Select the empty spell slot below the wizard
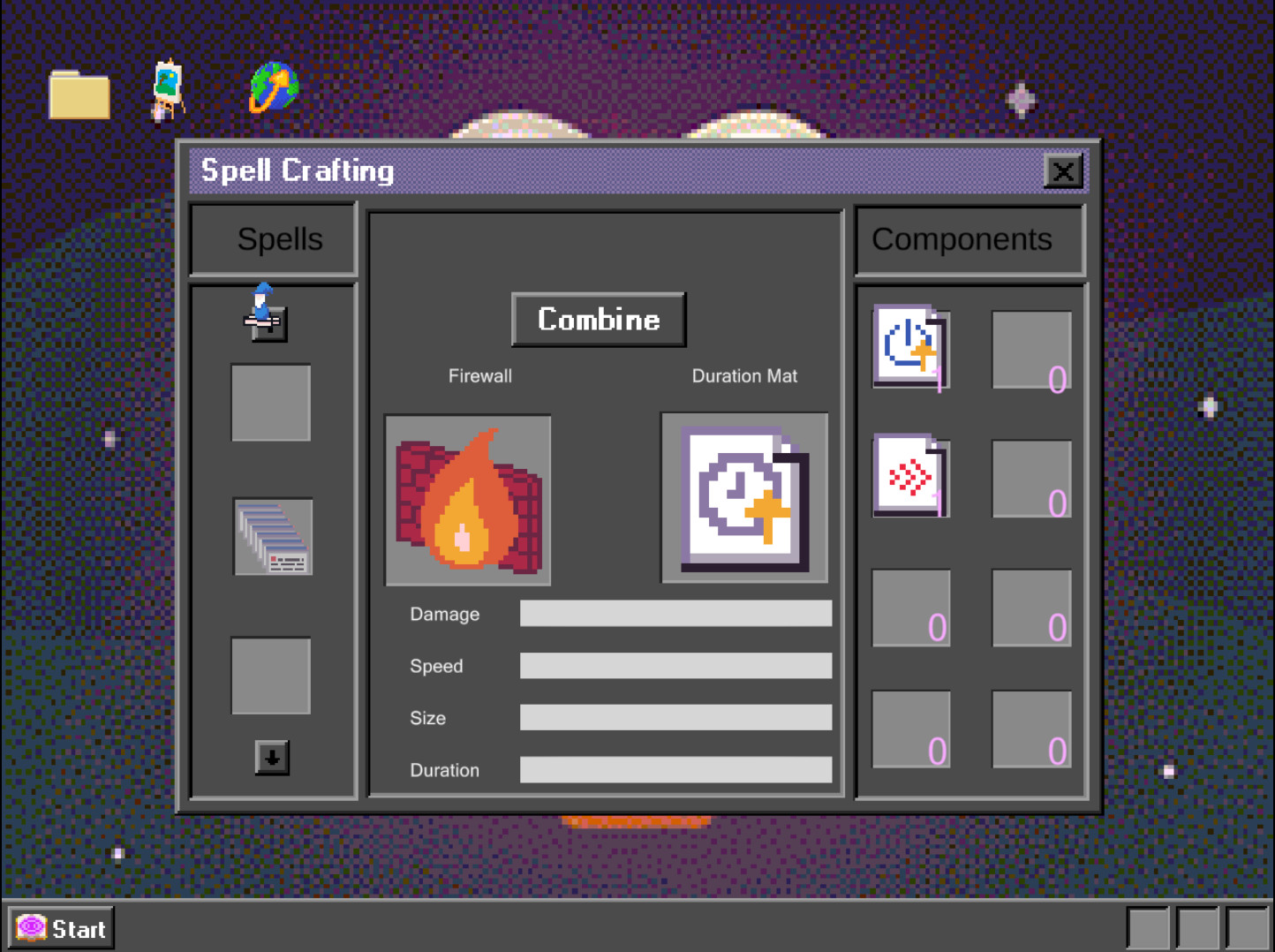The width and height of the screenshot is (1275, 952). pyautogui.click(x=271, y=403)
